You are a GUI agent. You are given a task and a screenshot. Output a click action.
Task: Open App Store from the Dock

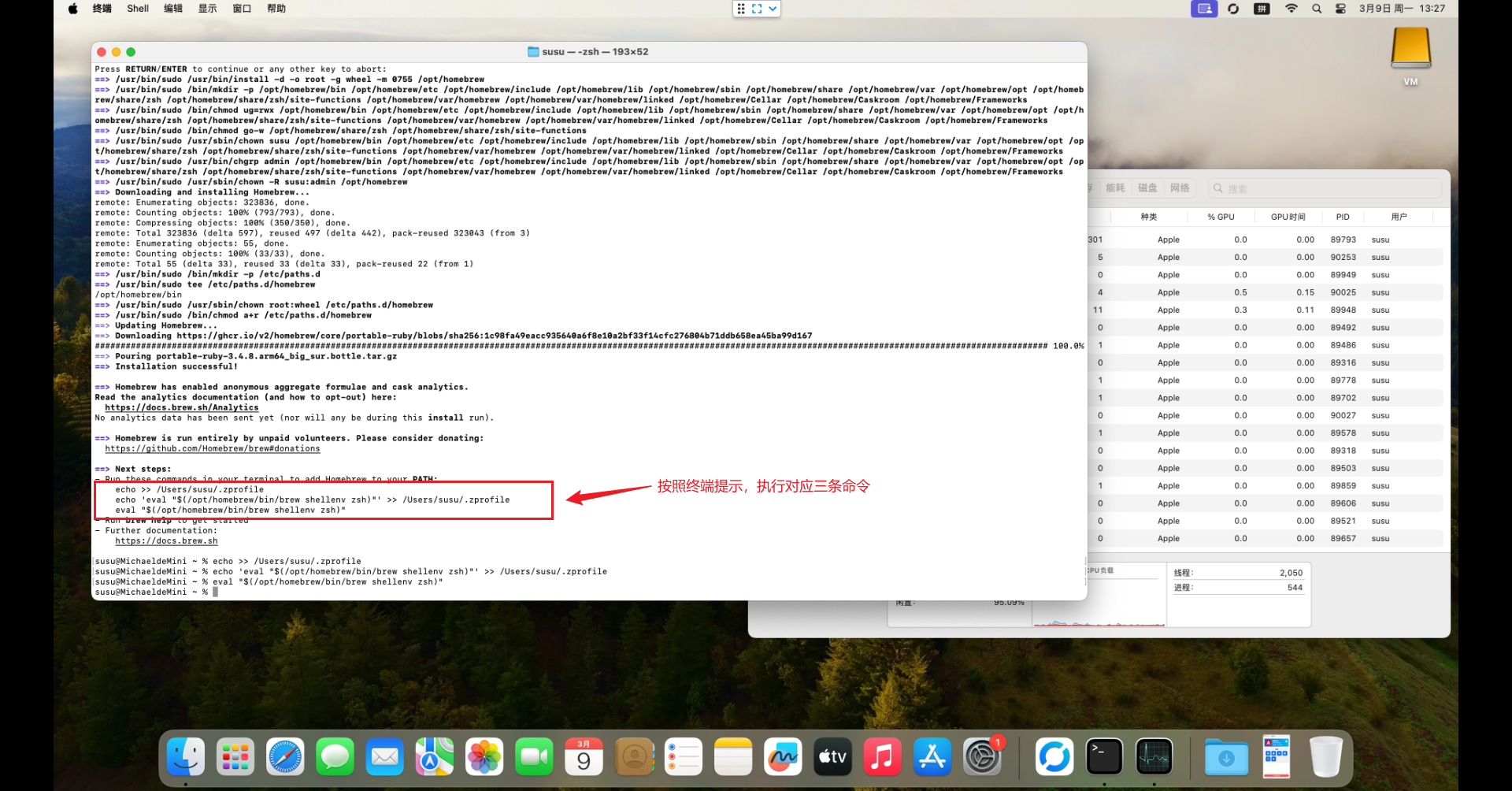coord(932,757)
